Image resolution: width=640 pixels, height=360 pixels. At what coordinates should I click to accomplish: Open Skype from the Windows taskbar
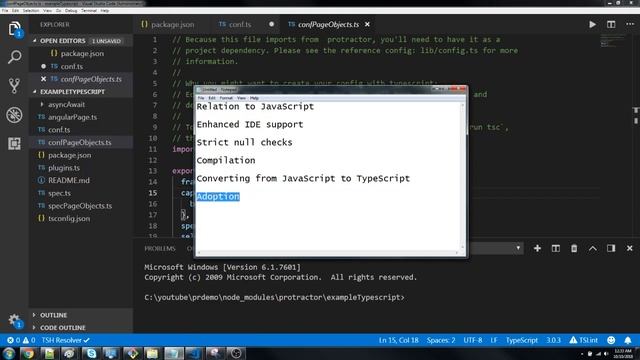[x=91, y=353]
